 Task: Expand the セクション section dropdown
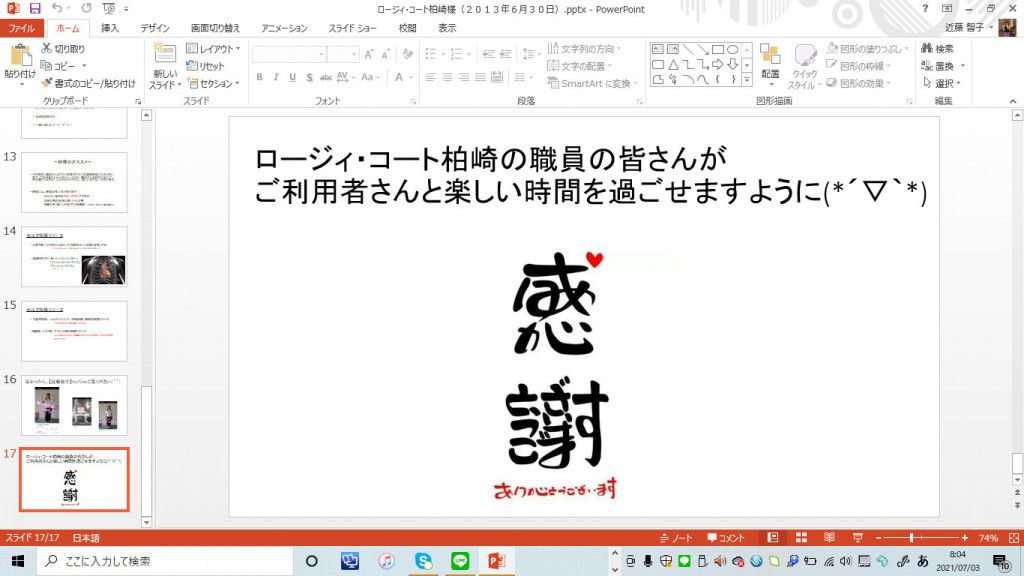coord(213,84)
